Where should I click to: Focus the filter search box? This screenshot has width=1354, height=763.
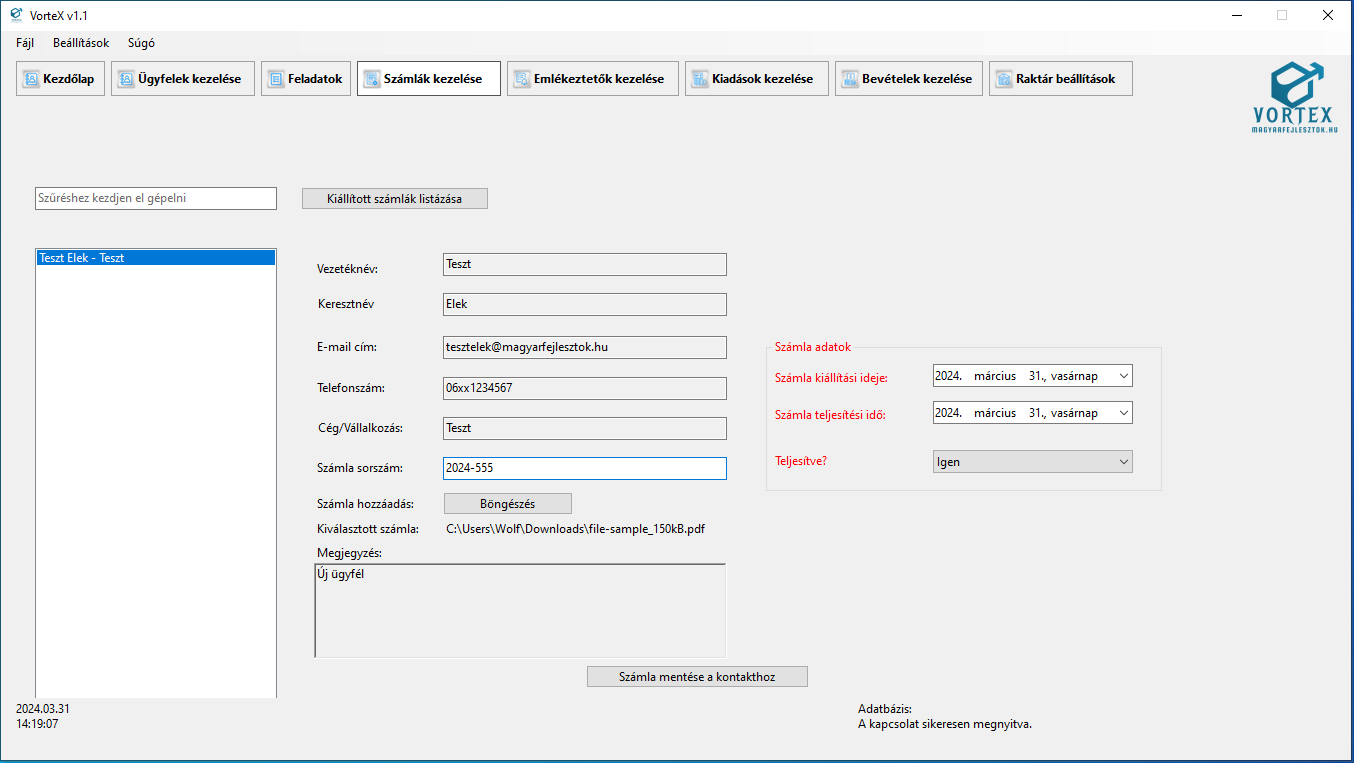[x=155, y=198]
